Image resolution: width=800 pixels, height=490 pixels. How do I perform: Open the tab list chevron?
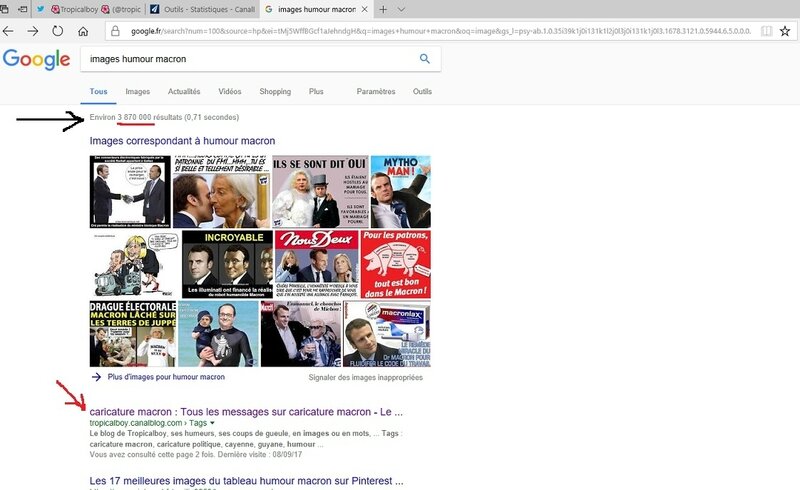(401, 9)
